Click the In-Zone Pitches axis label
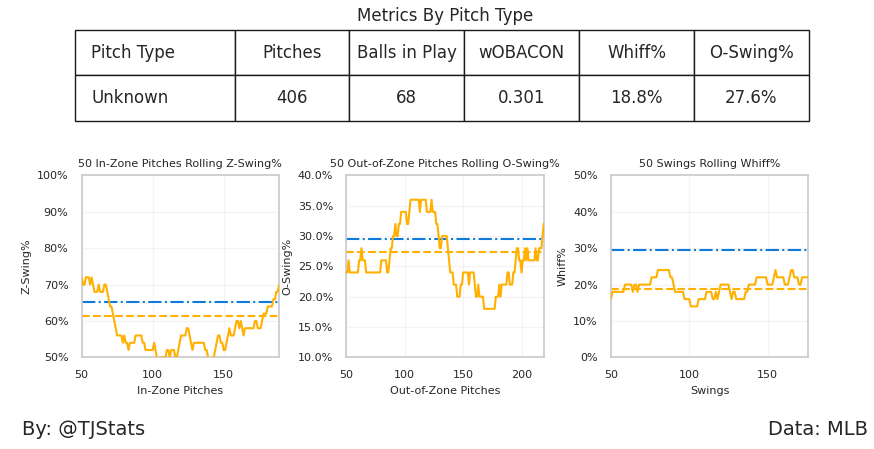 (180, 391)
